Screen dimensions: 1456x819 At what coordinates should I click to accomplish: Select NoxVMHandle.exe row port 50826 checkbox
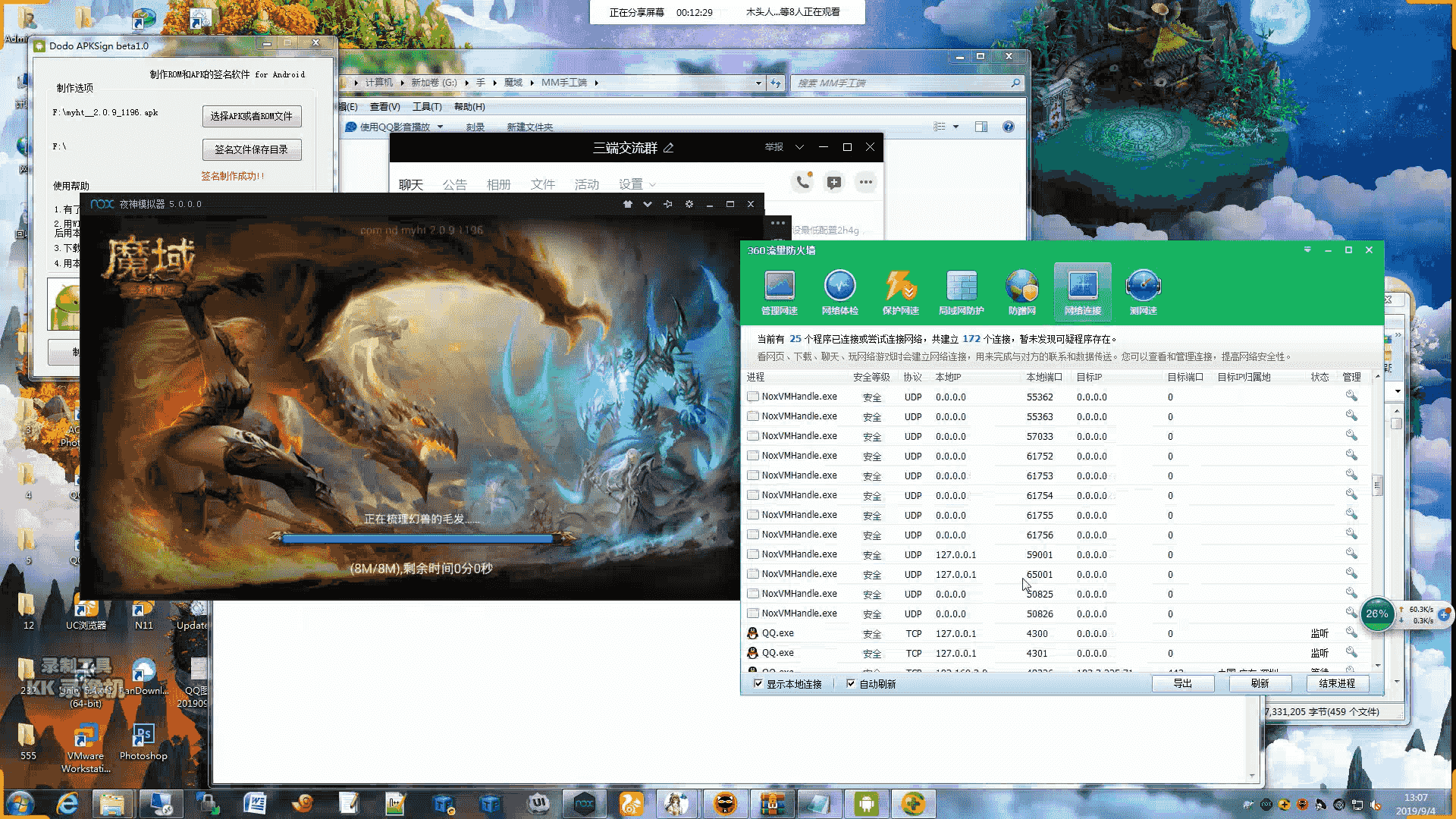pos(752,613)
